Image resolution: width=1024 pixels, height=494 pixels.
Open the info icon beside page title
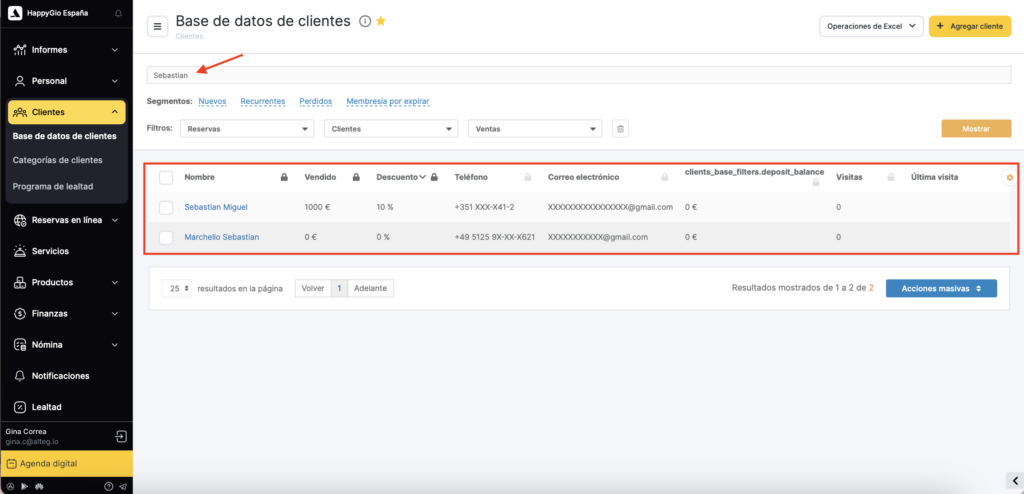(365, 21)
